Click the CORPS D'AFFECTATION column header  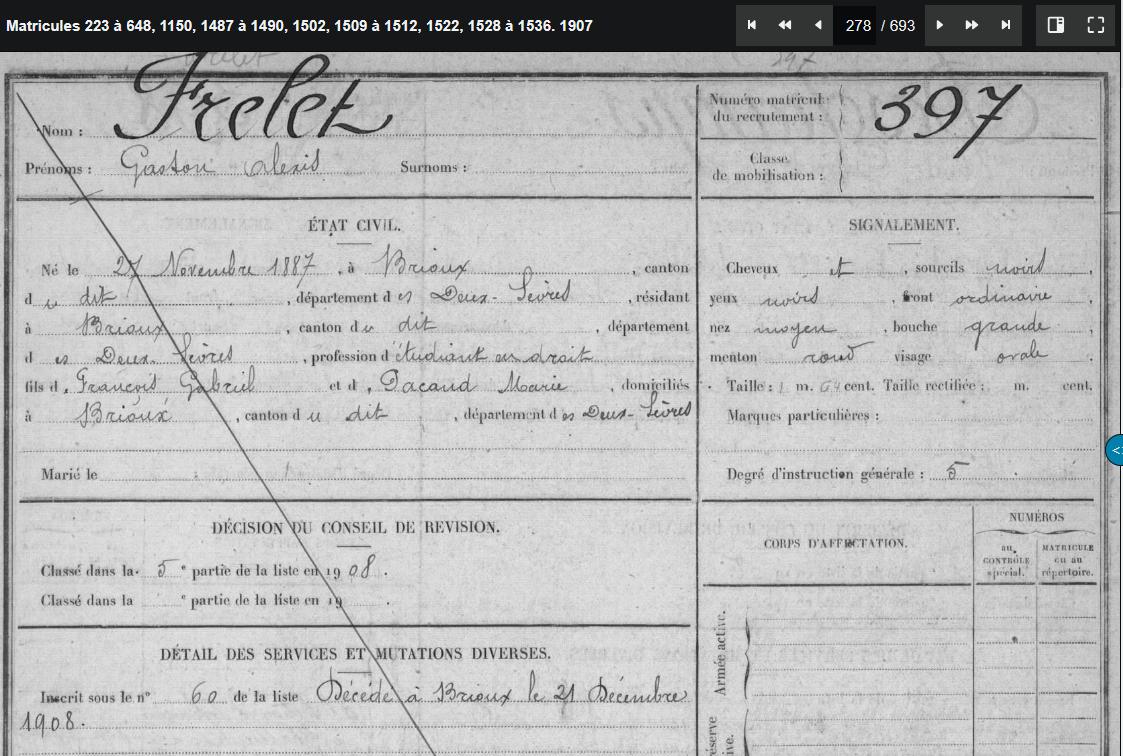[835, 543]
